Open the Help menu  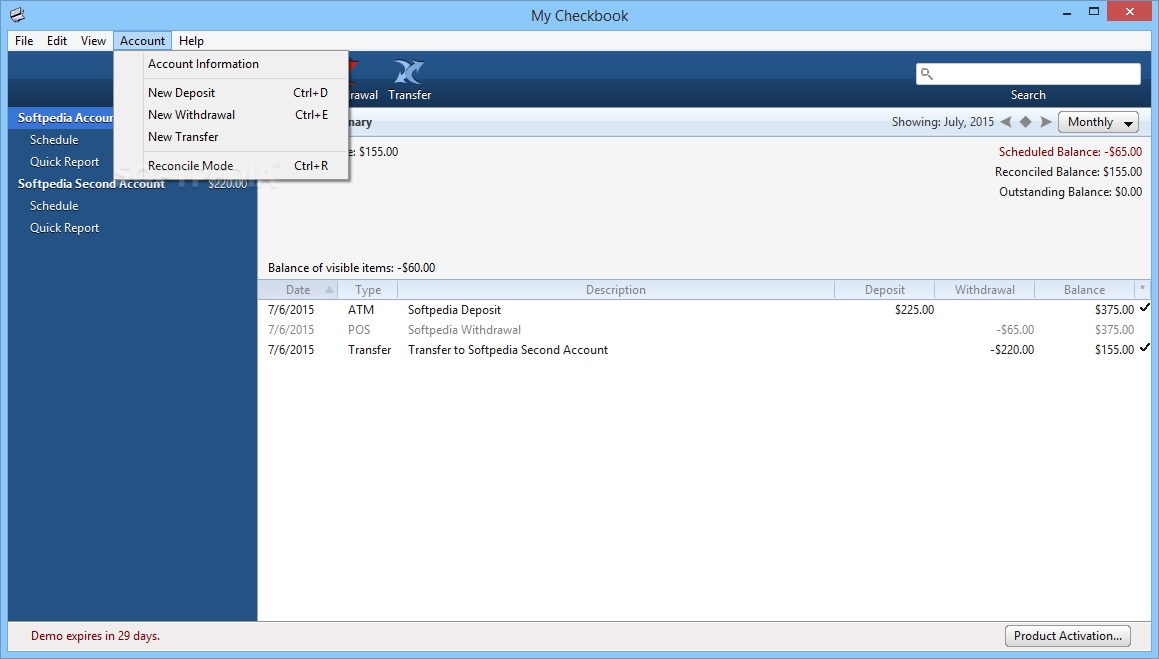tap(191, 41)
